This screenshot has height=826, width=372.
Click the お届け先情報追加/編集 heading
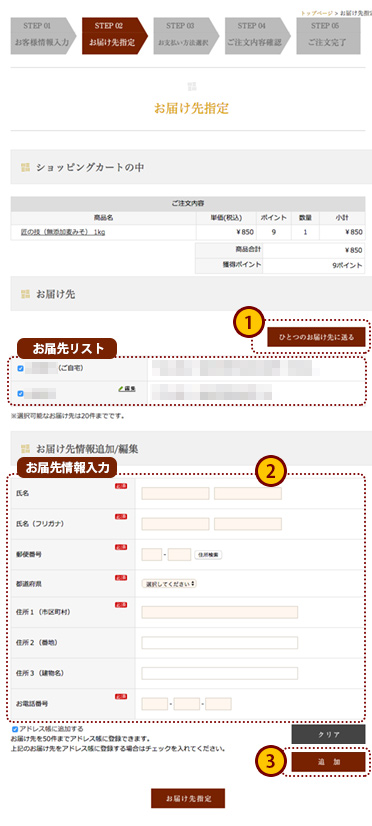coord(87,449)
